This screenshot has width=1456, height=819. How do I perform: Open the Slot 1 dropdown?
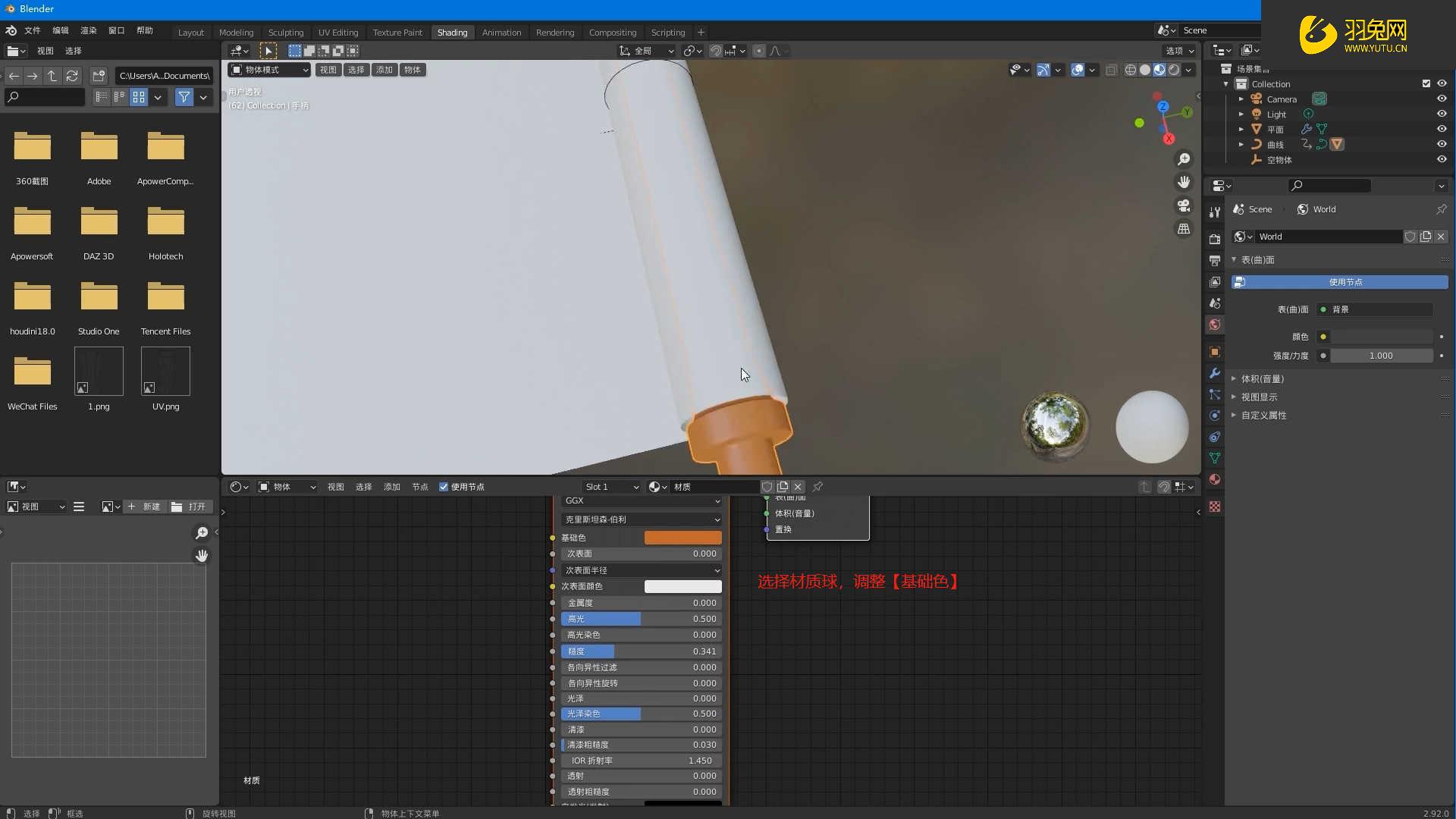tap(611, 487)
